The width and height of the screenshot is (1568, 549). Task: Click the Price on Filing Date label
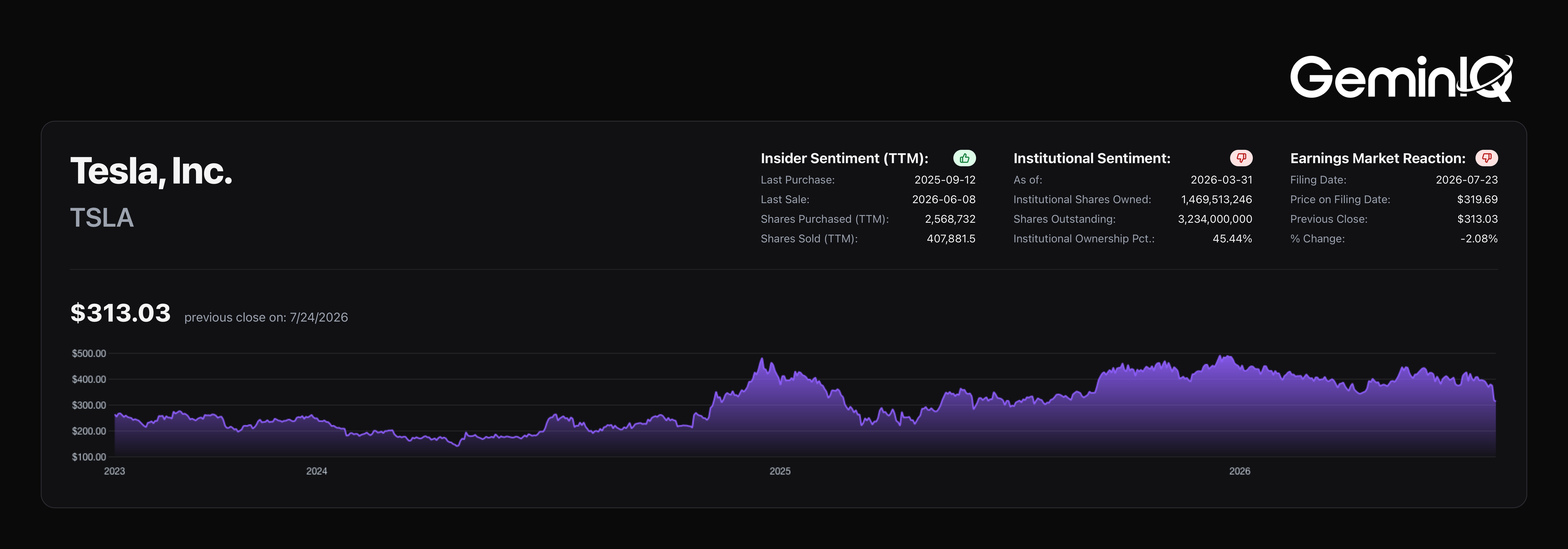tap(1340, 200)
